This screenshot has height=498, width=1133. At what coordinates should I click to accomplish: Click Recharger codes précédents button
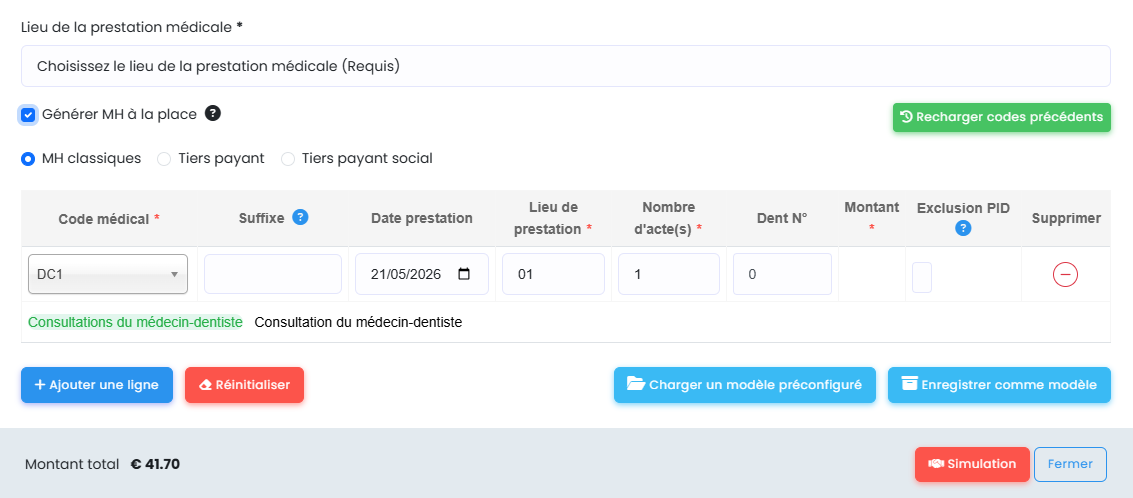coord(1001,117)
